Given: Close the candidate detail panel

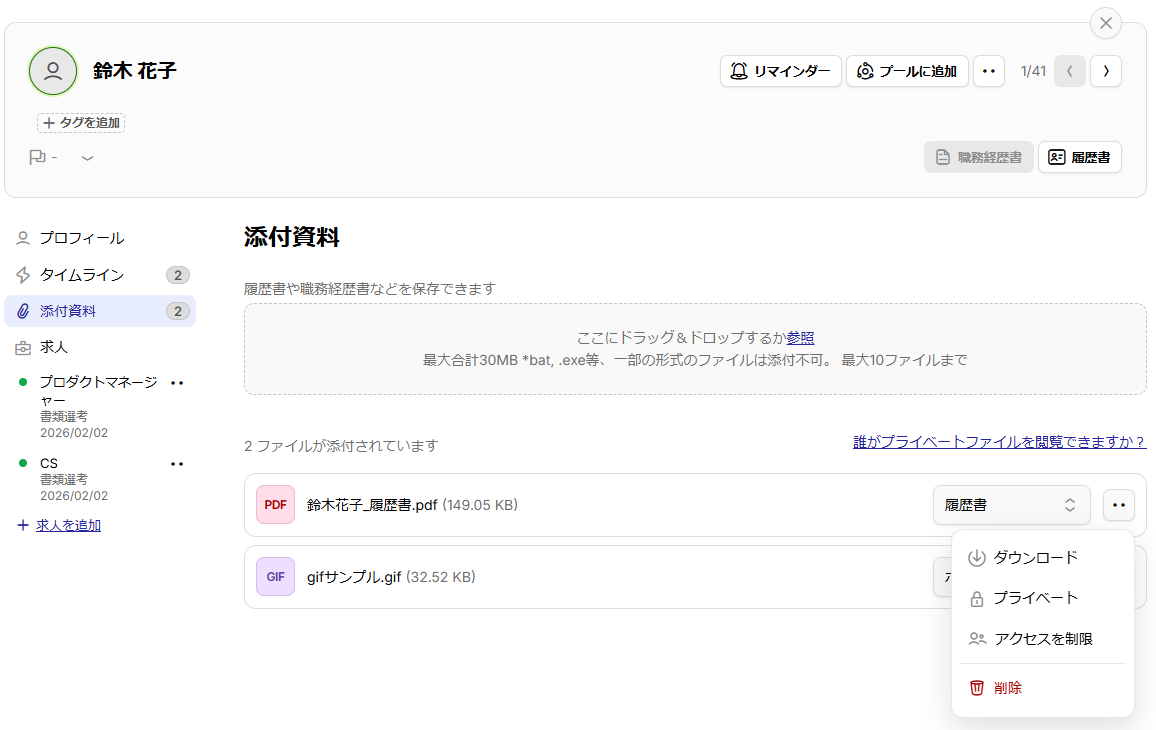Looking at the screenshot, I should 1105,23.
